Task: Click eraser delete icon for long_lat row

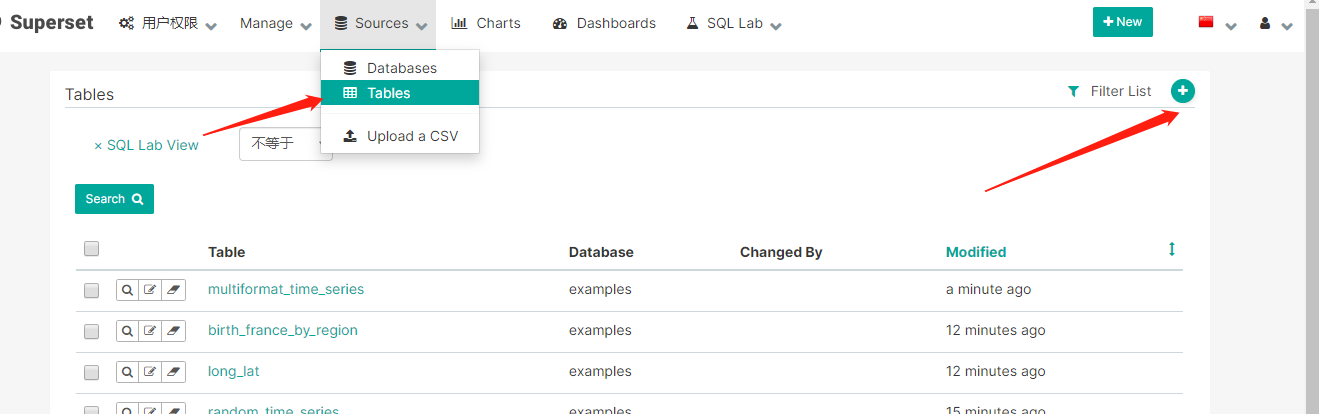Action: (x=174, y=372)
